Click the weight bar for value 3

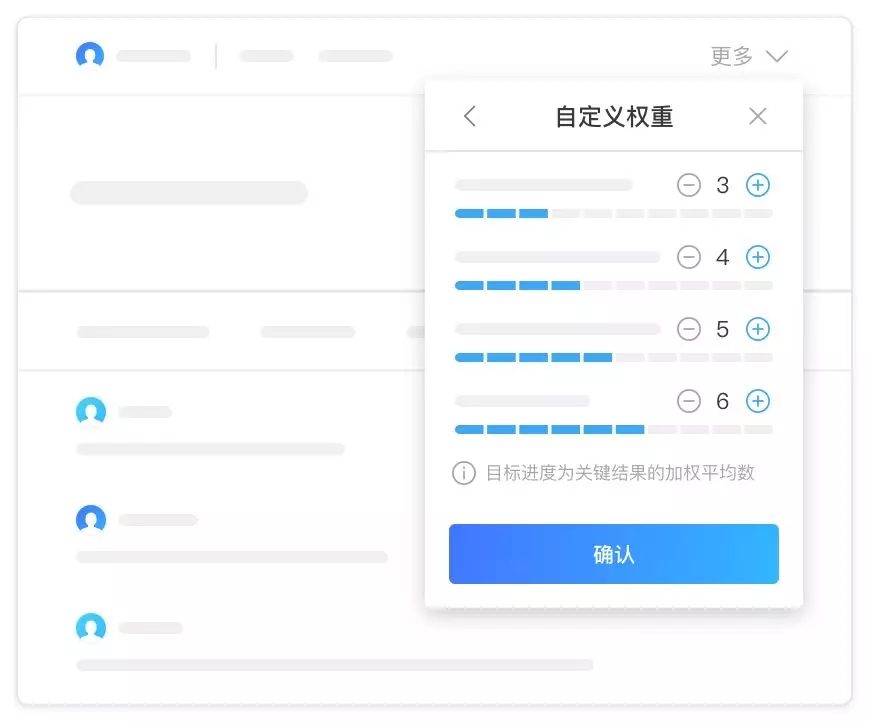pyautogui.click(x=614, y=213)
